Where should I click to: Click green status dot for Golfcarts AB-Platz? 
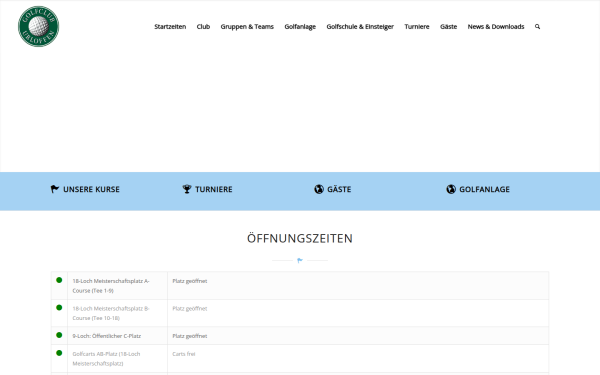pyautogui.click(x=59, y=353)
